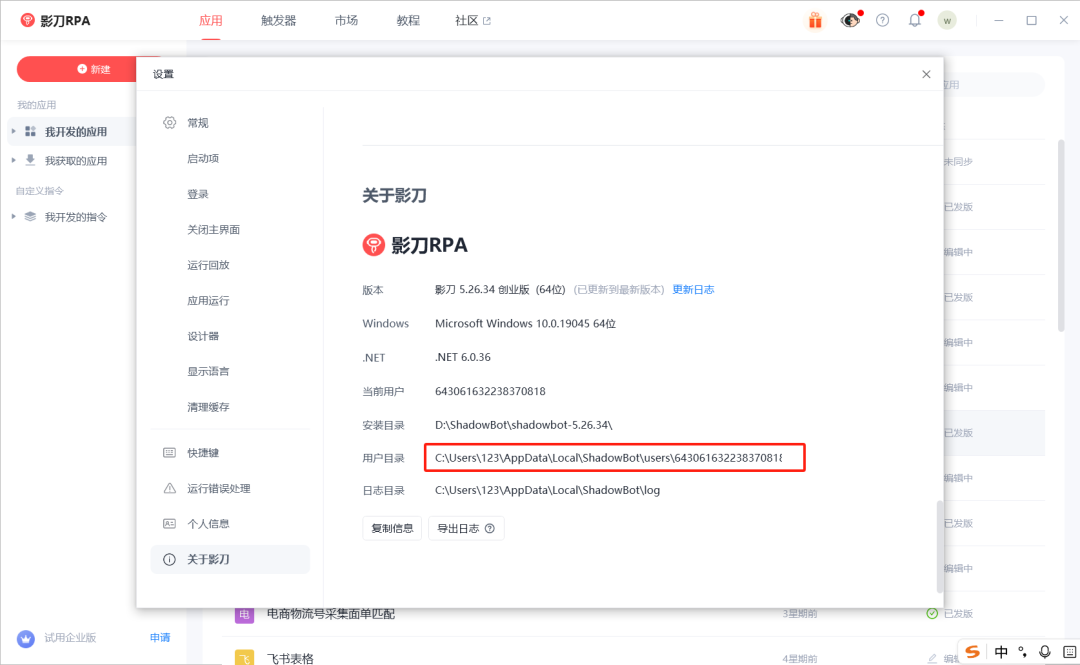Click the crown icon beside 试用企业版

pos(26,638)
